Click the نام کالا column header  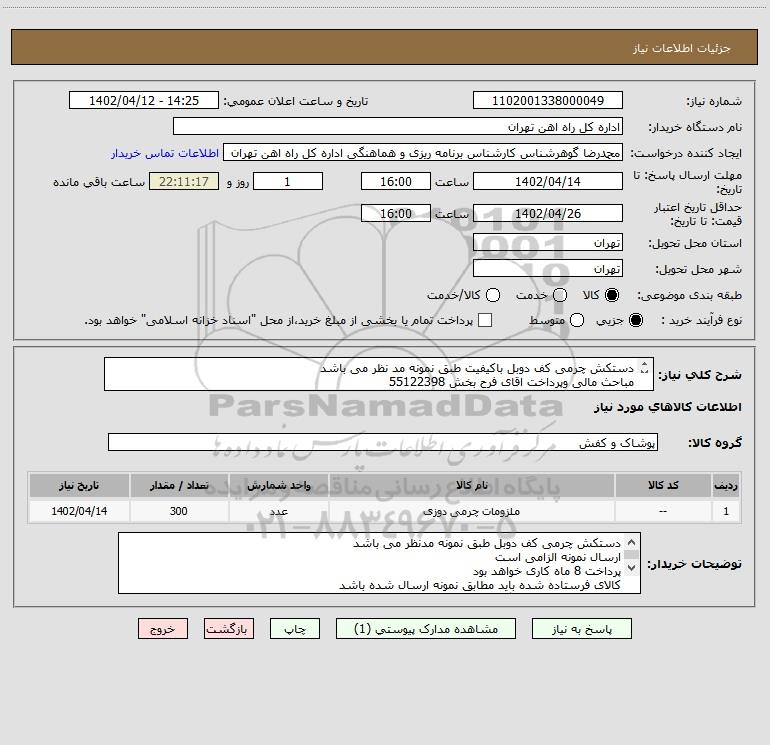point(471,485)
